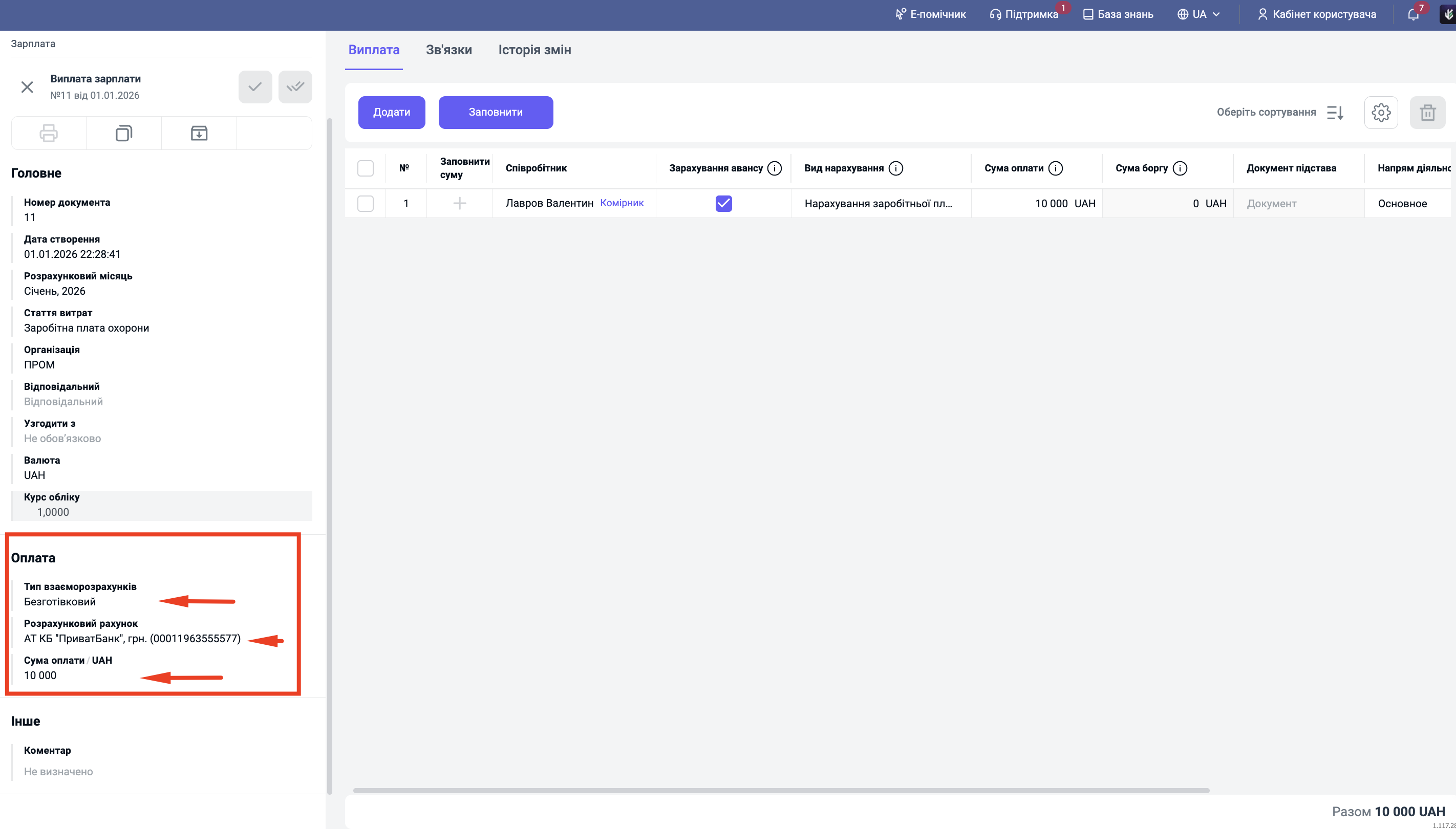Click the horizontal scrollbar below the table

(x=780, y=790)
